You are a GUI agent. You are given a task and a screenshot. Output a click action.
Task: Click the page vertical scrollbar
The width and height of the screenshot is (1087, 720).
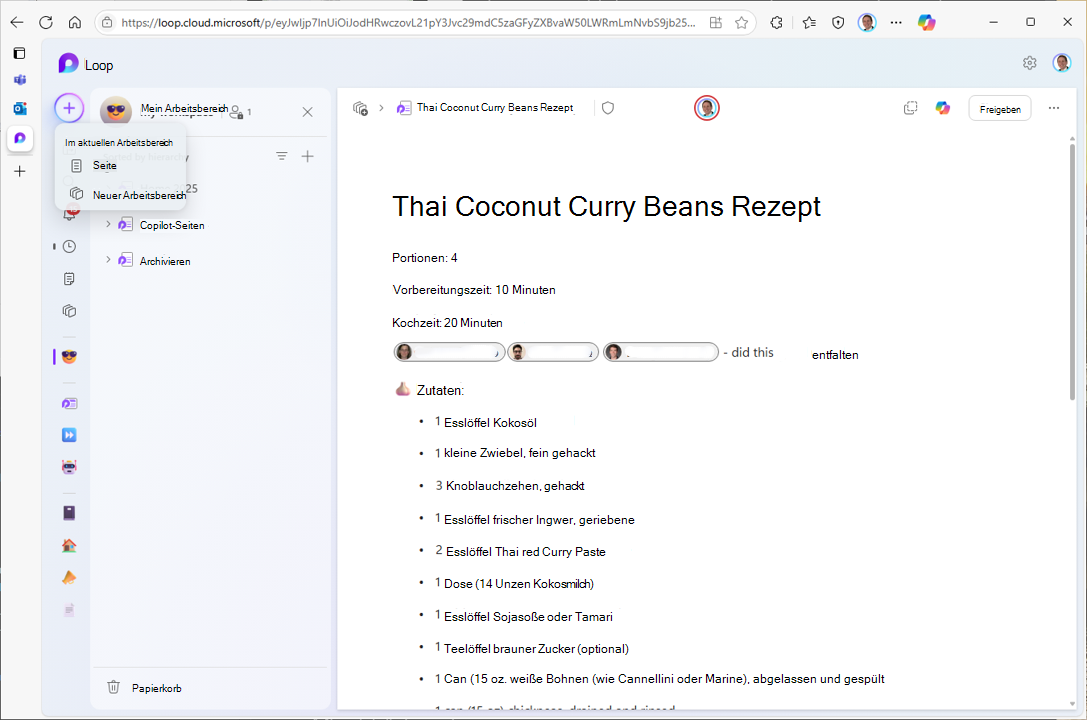coord(1072,272)
